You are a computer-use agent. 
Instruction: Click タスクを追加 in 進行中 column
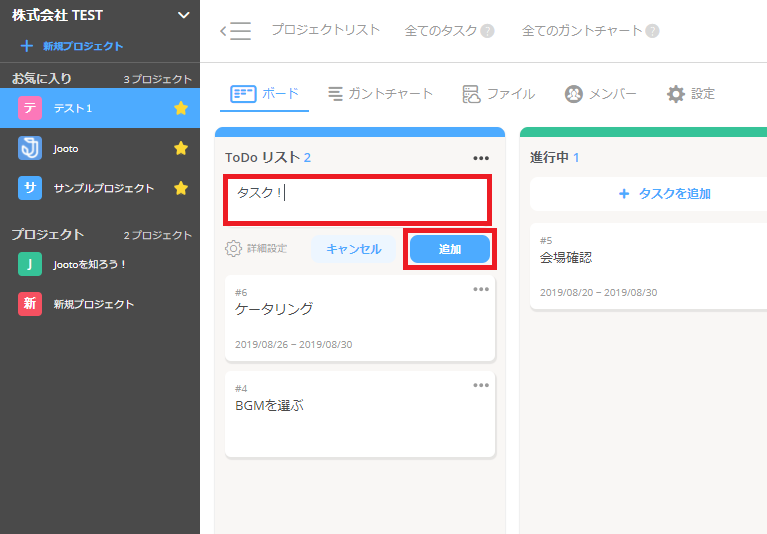click(664, 194)
